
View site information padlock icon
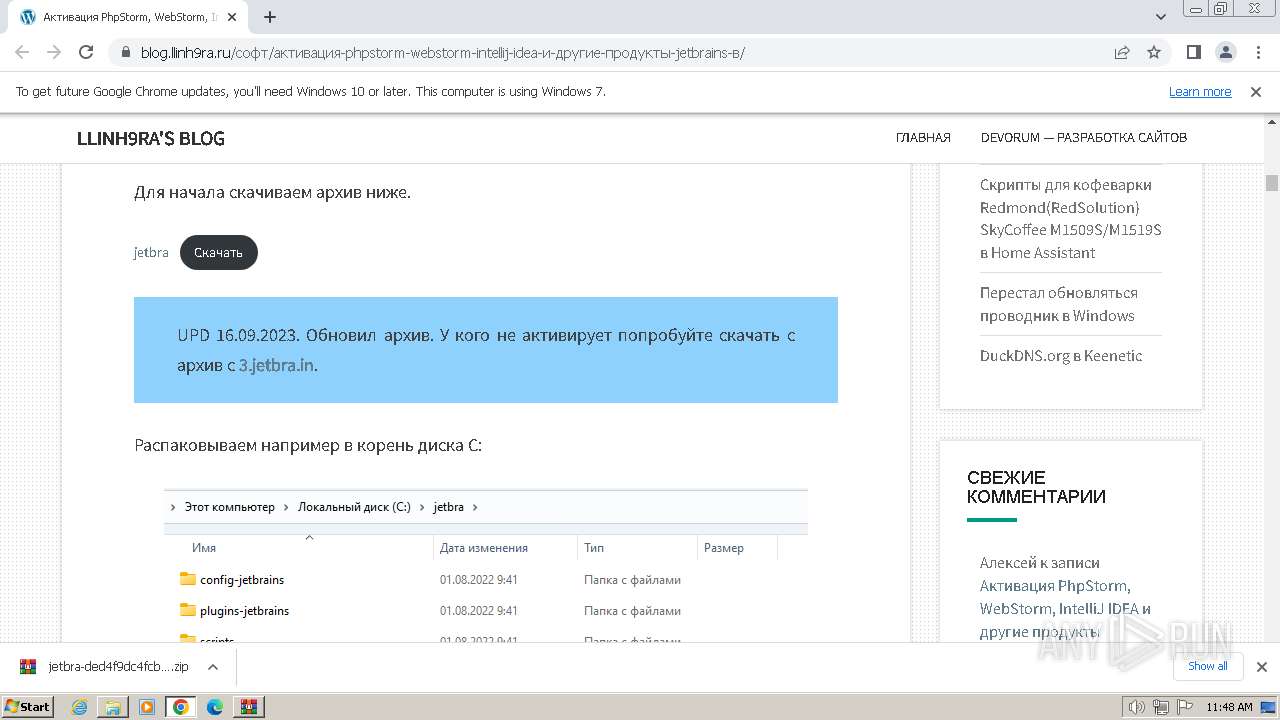[126, 53]
